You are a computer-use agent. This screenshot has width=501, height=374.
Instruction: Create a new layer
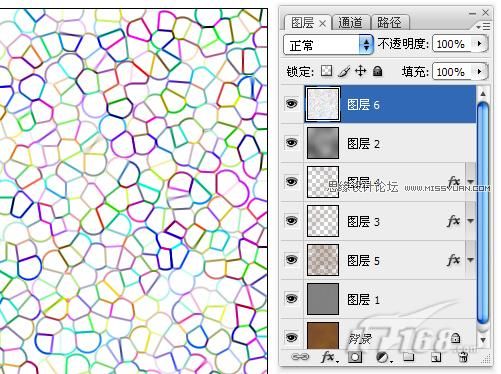point(436,357)
